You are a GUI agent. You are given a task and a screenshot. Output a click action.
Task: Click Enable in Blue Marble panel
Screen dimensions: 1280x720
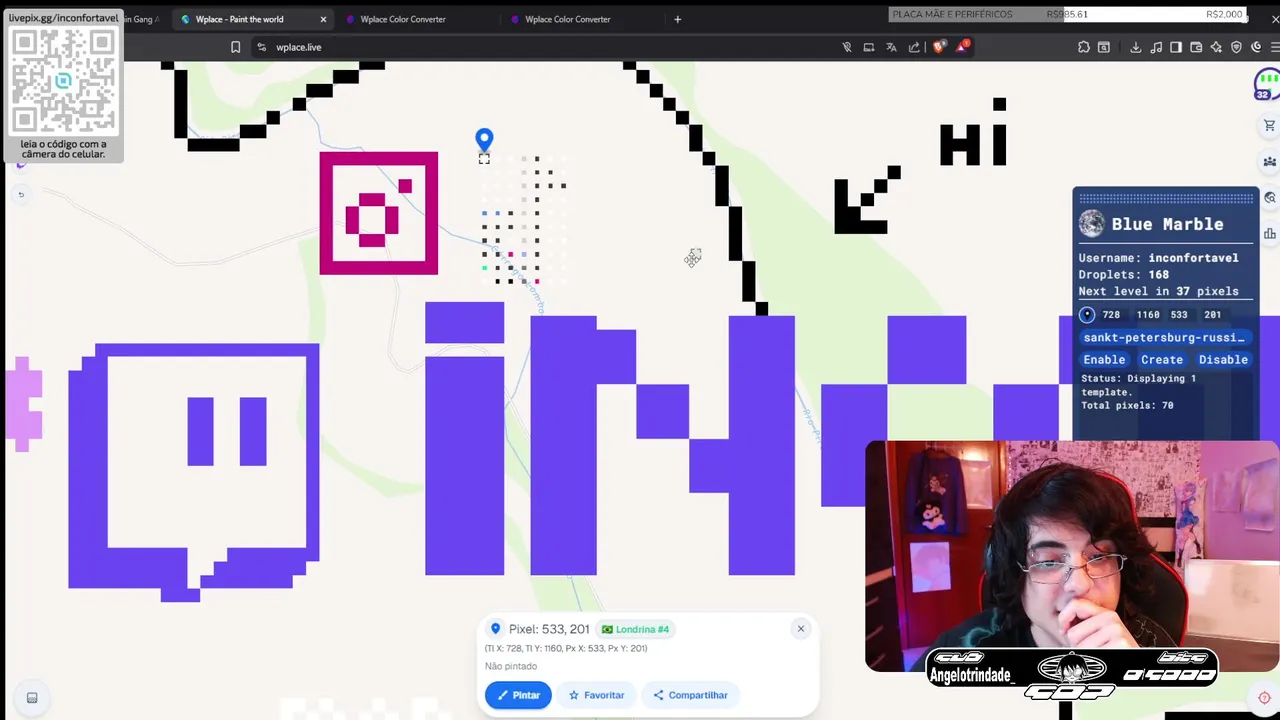tap(1104, 359)
